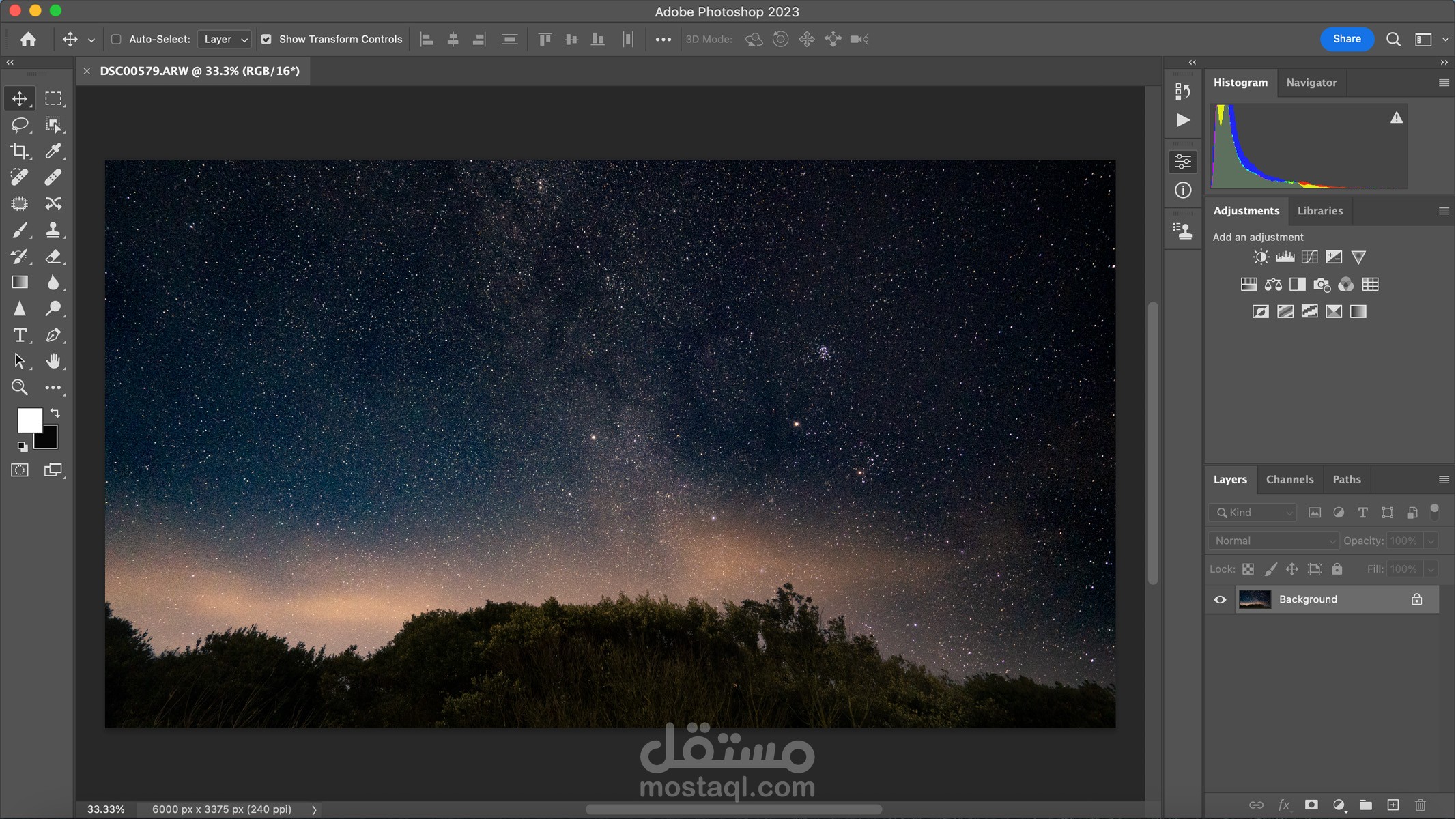
Task: Select the Move tool in toolbar
Action: [20, 98]
